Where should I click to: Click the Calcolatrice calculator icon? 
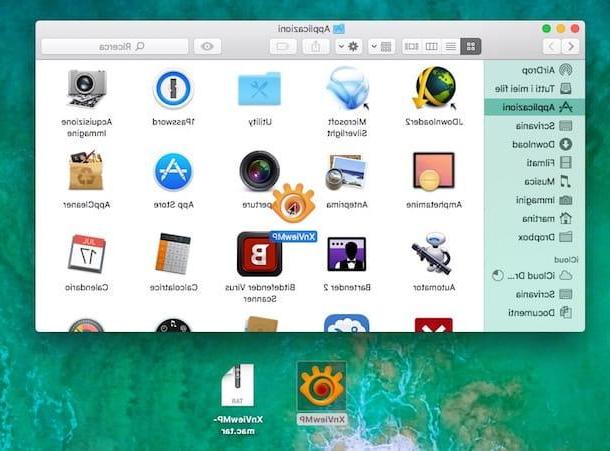tap(173, 254)
